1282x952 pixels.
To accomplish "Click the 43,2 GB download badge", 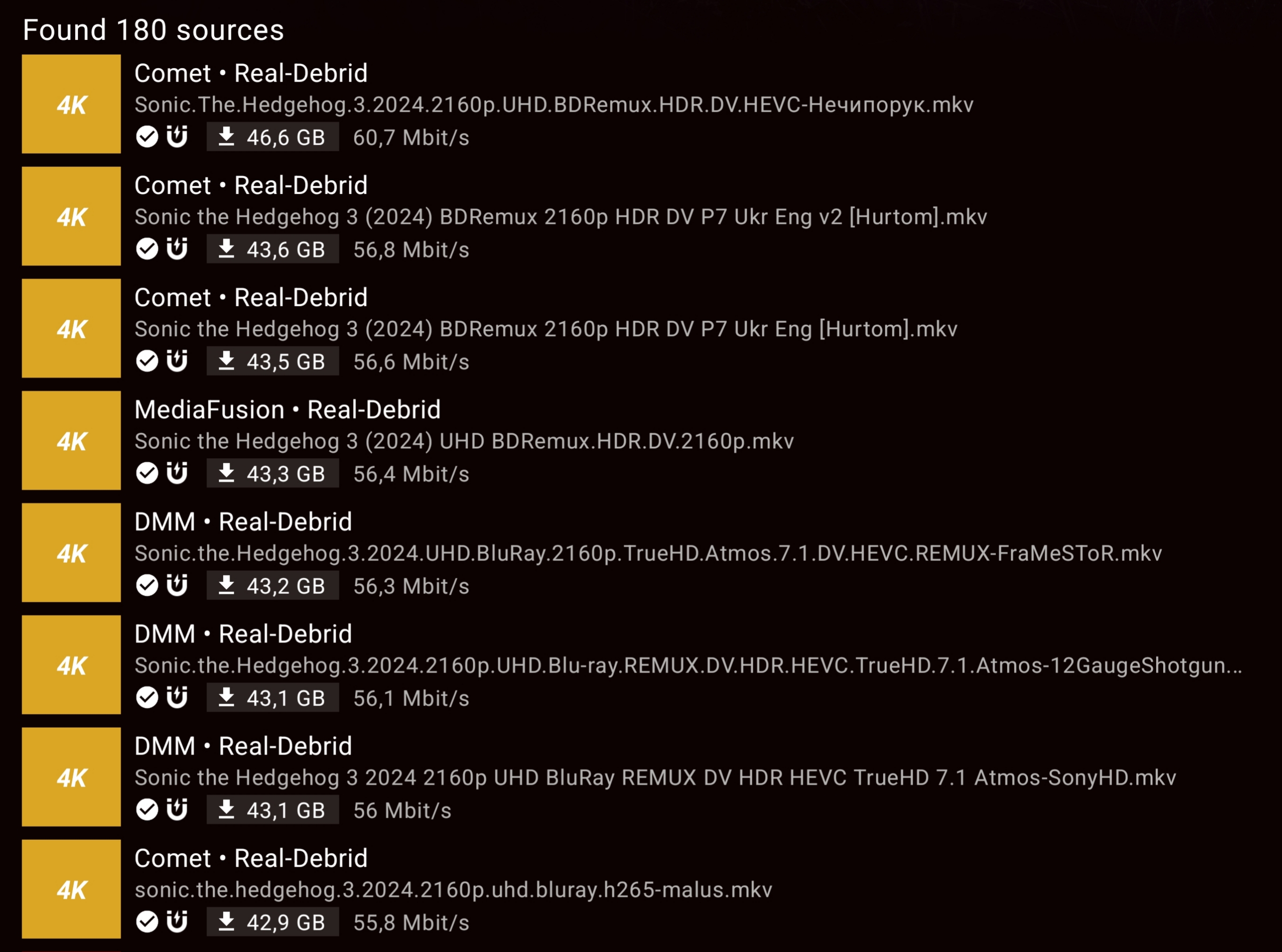I will 273,585.
